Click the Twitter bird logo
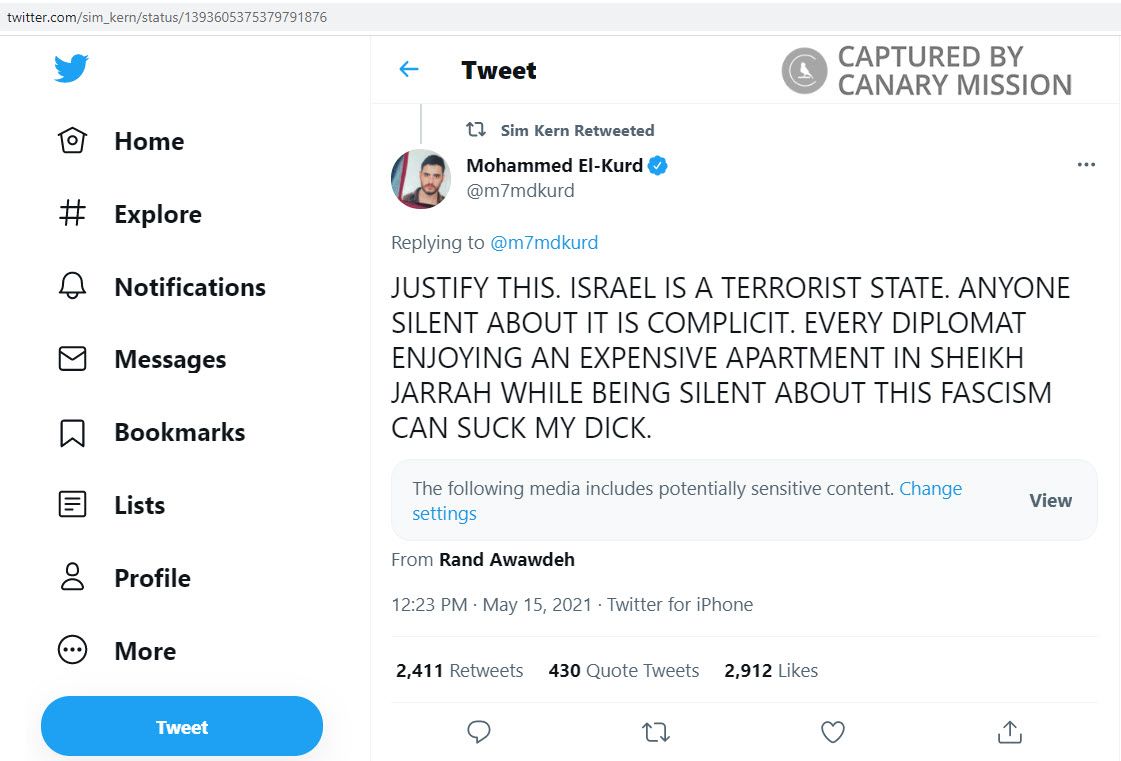1121x761 pixels. pos(71,68)
